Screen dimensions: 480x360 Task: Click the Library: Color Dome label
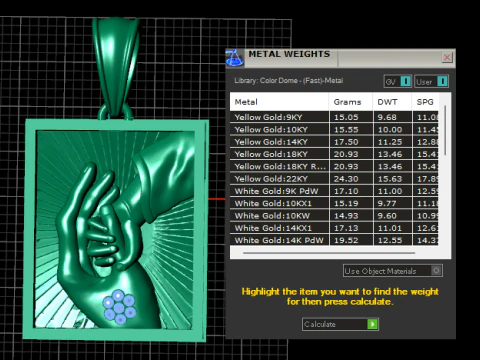point(288,81)
